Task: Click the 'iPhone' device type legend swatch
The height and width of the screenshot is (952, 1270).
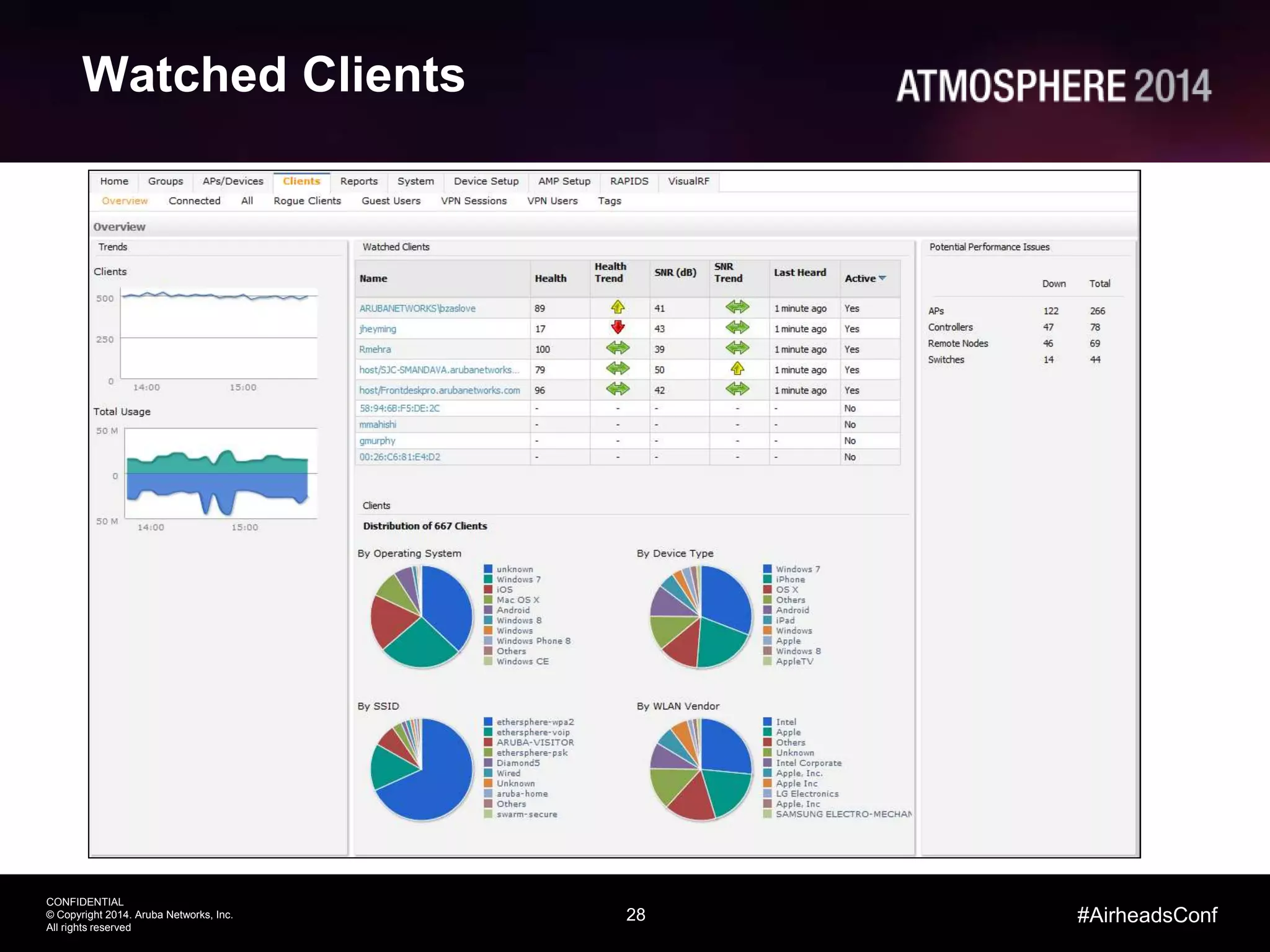Action: (x=768, y=580)
